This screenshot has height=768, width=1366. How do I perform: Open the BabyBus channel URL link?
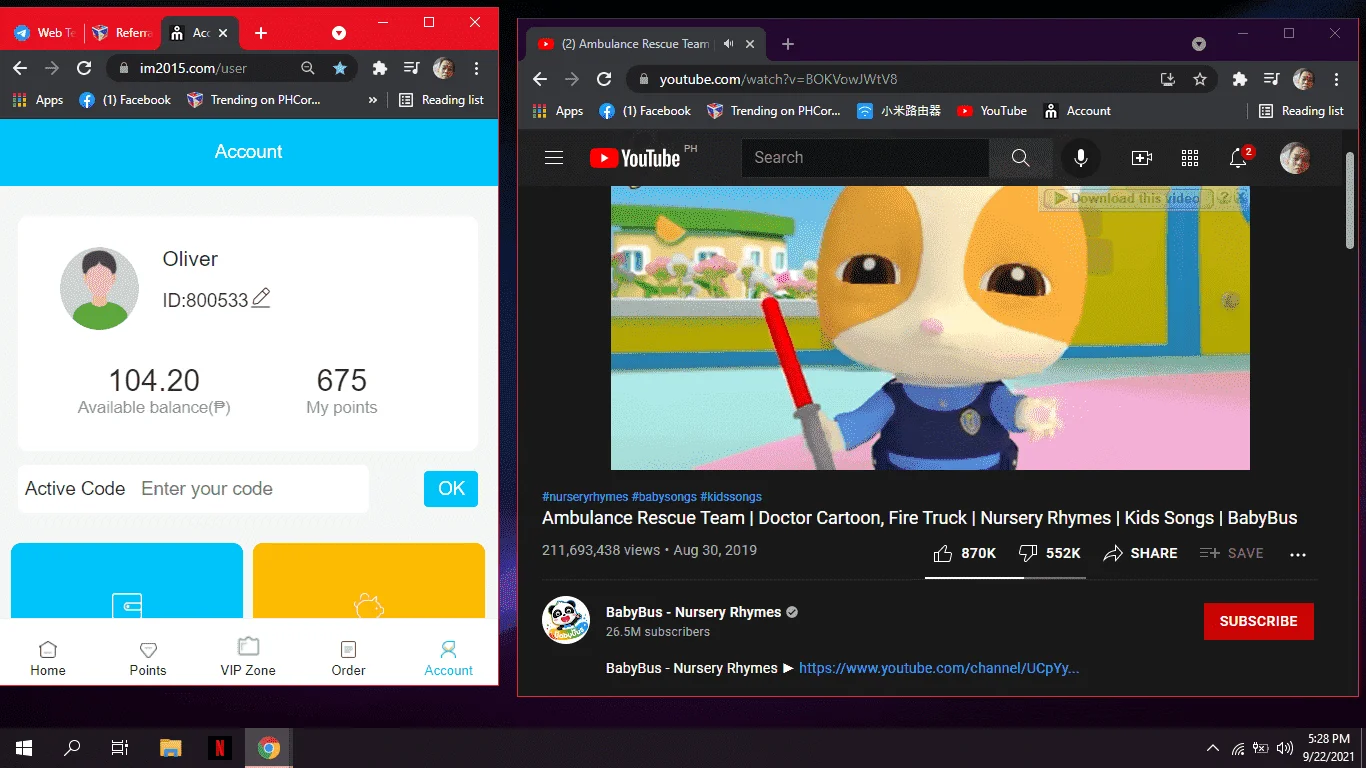click(939, 668)
